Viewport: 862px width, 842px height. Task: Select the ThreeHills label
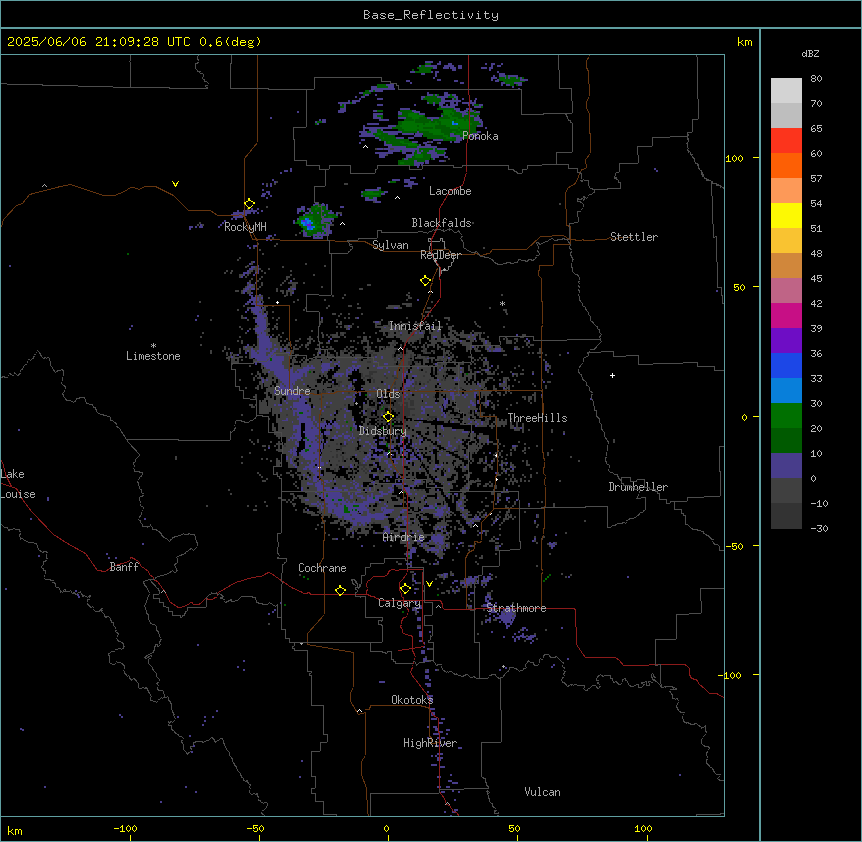coord(537,418)
